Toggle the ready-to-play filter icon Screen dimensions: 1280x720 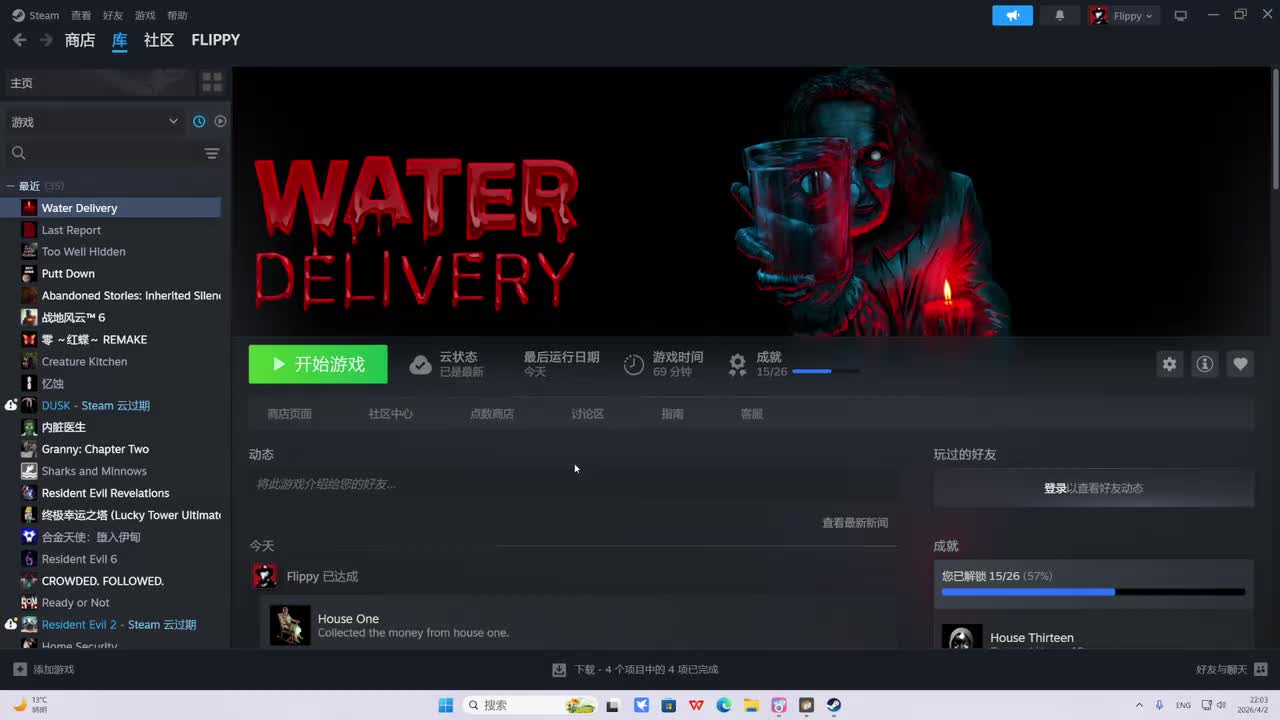coord(220,121)
